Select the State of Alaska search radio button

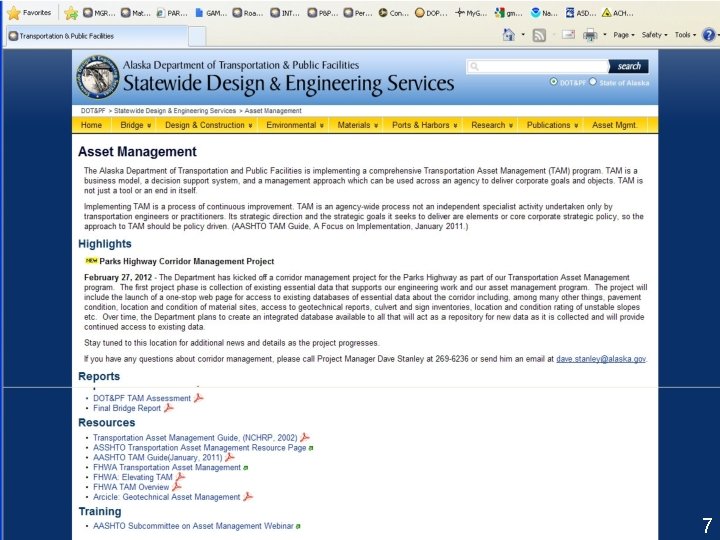593,81
